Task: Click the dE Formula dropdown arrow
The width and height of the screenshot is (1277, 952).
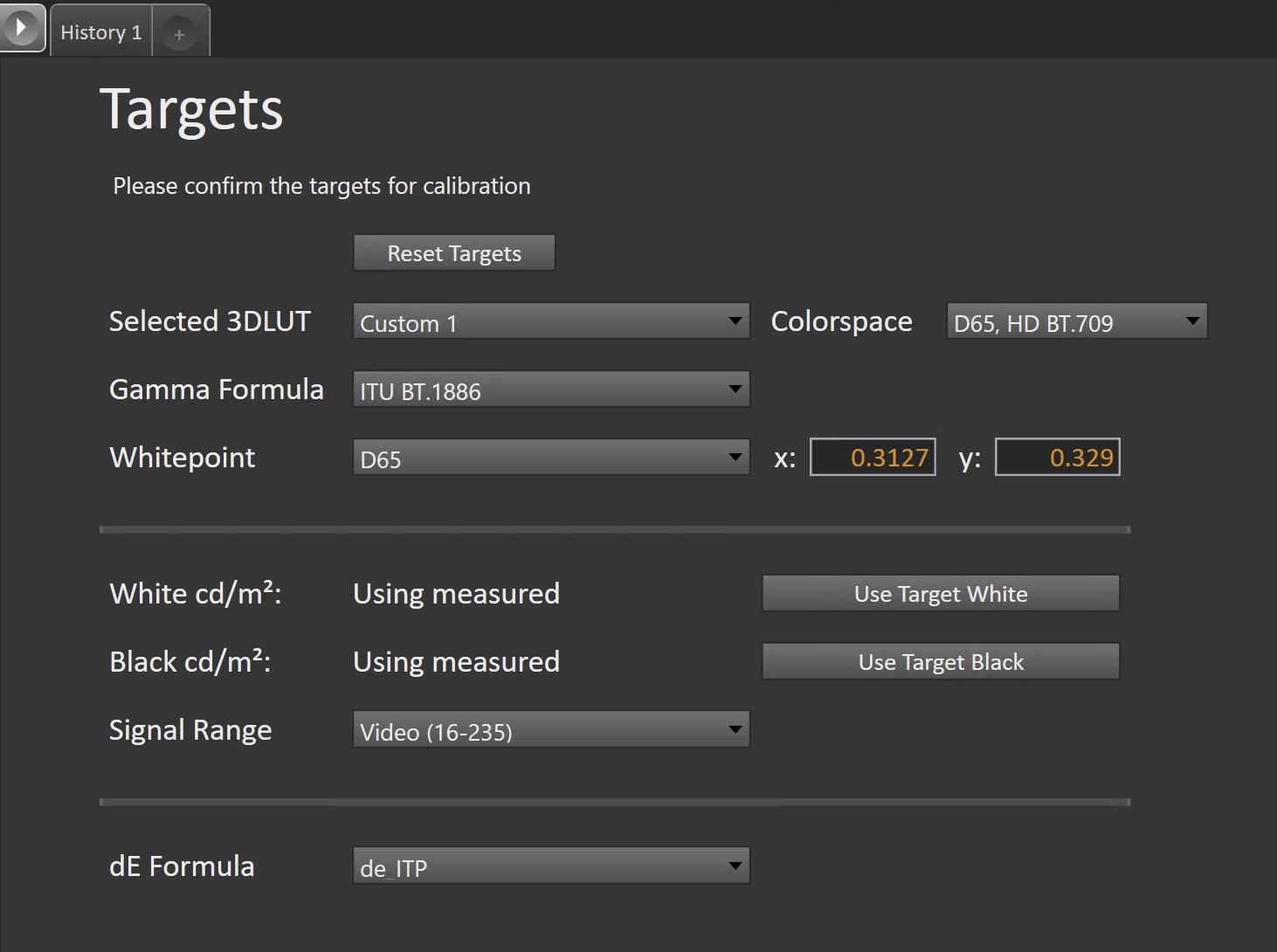Action: click(x=735, y=866)
